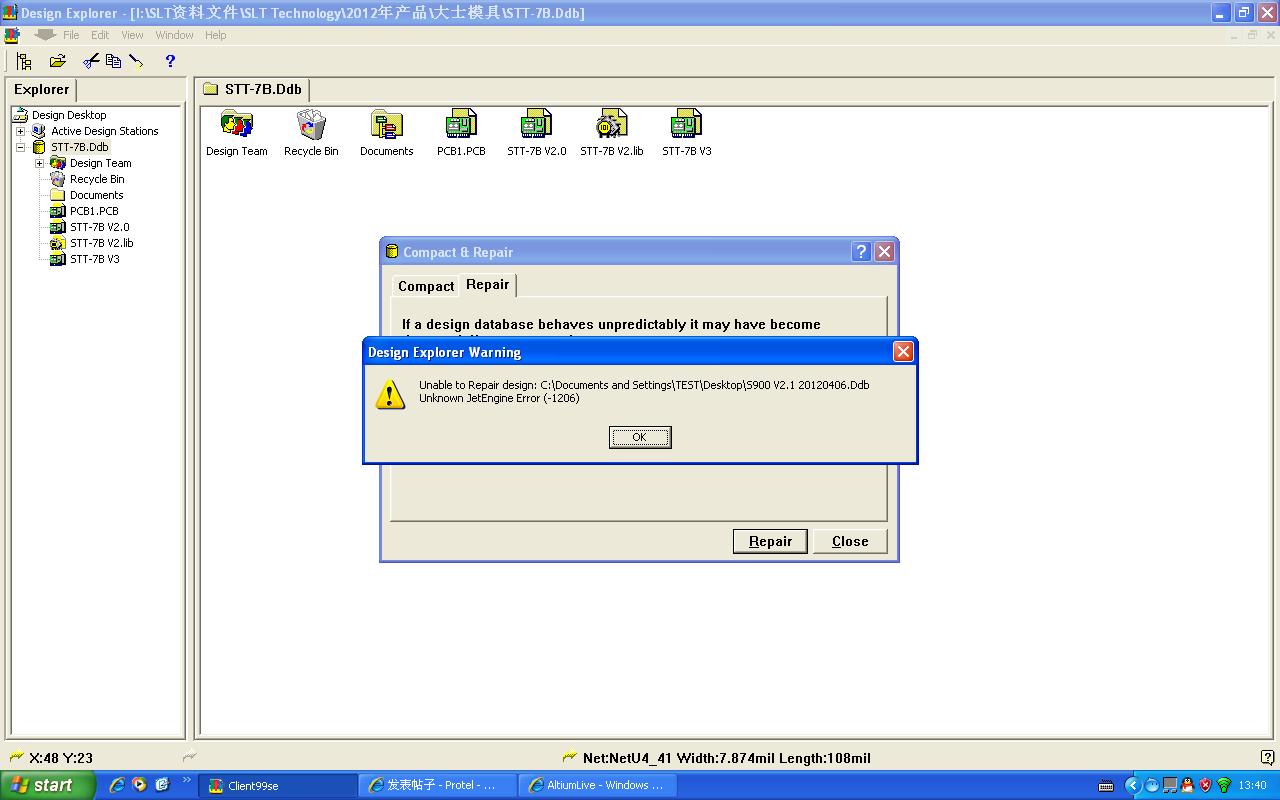Click OK in the warning dialog
Screen dimensions: 1280x800
[640, 437]
